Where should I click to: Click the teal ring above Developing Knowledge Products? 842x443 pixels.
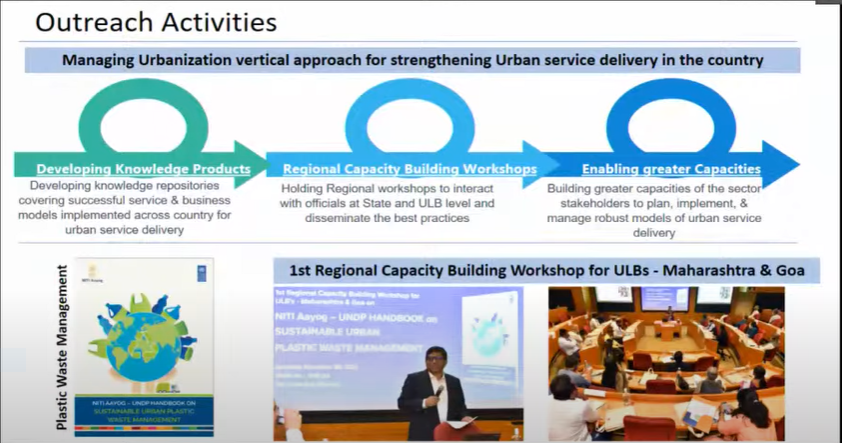point(142,88)
